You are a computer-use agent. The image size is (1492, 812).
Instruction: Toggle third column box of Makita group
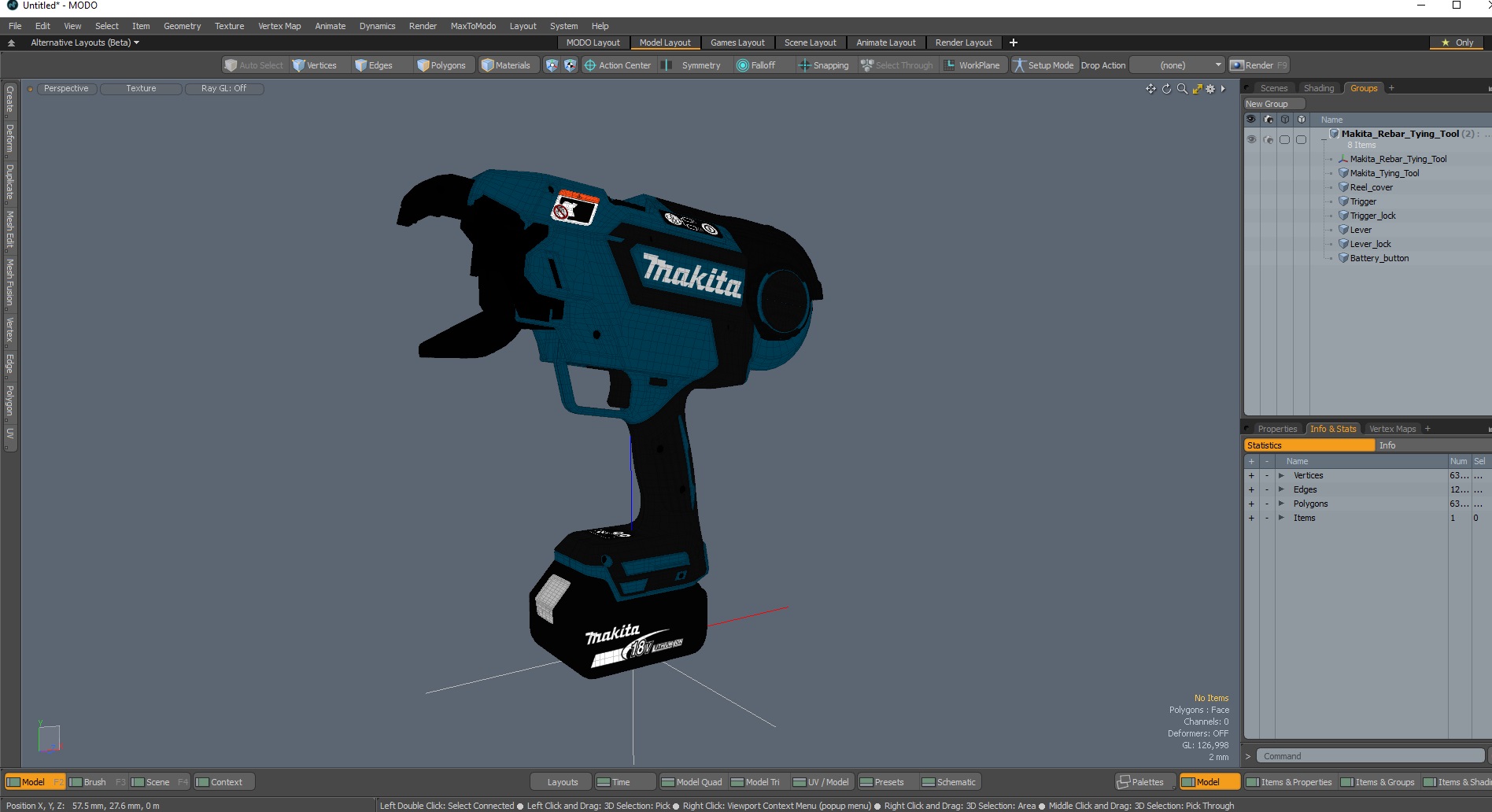(x=1285, y=139)
